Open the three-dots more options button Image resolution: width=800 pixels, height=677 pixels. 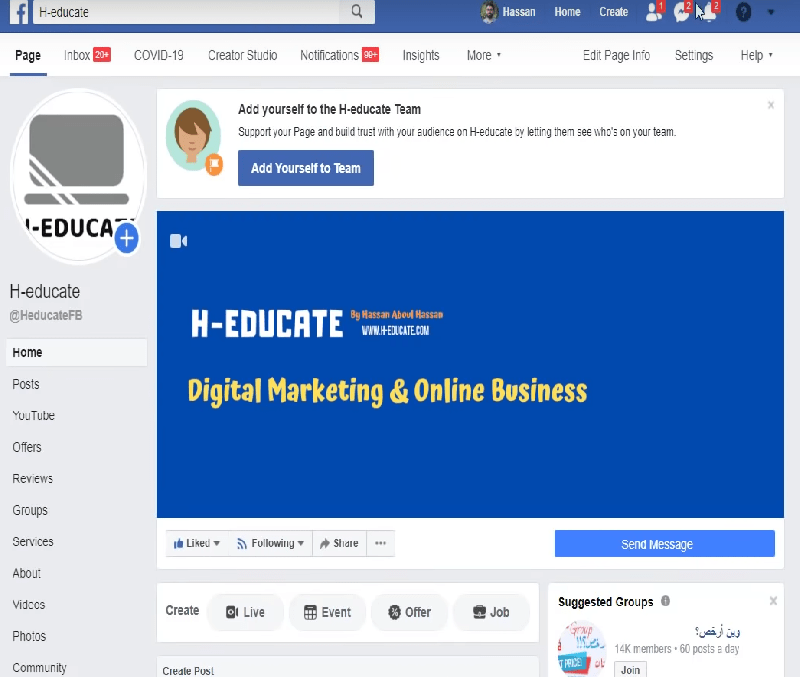[381, 543]
